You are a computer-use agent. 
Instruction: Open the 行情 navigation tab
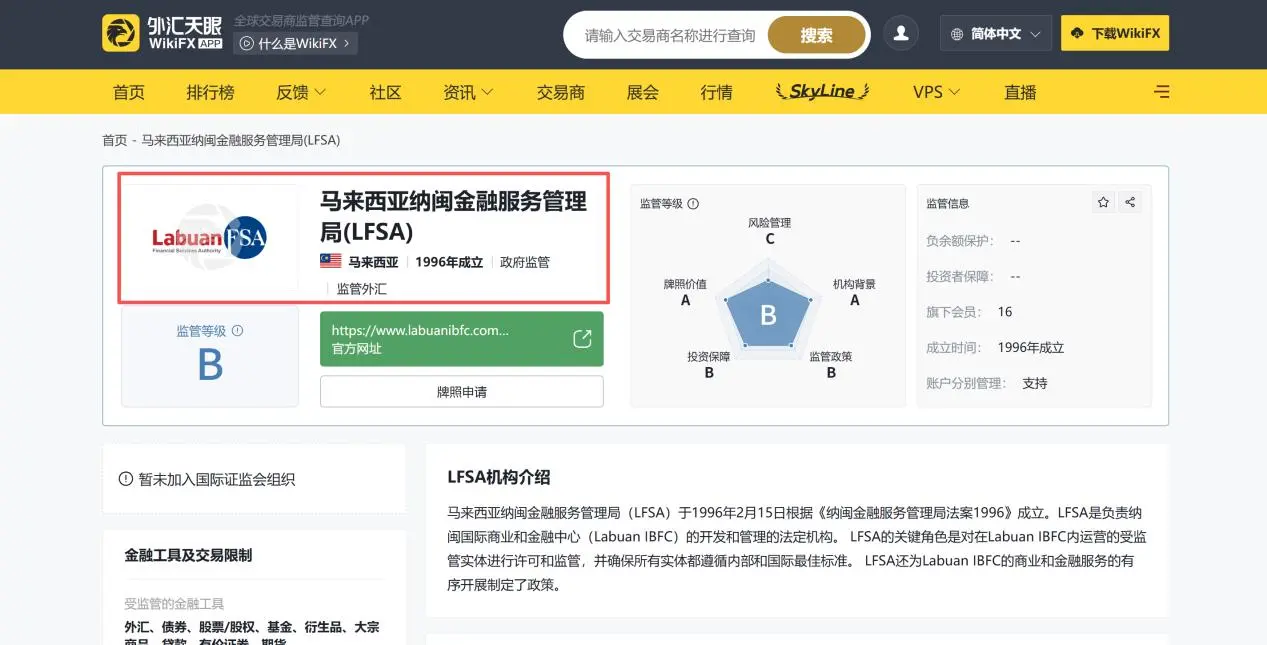(x=717, y=92)
